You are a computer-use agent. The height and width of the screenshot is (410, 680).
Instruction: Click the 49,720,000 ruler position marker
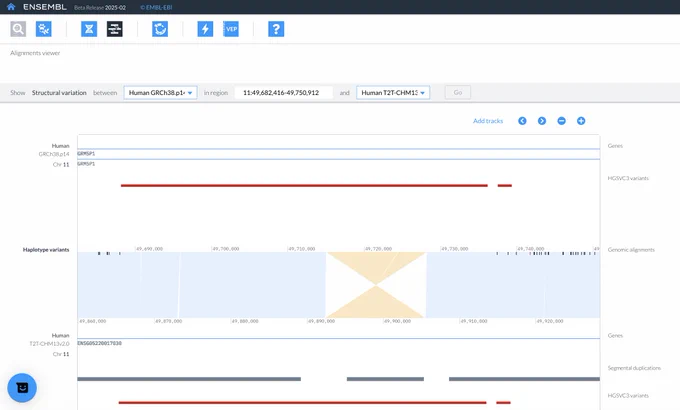point(378,249)
